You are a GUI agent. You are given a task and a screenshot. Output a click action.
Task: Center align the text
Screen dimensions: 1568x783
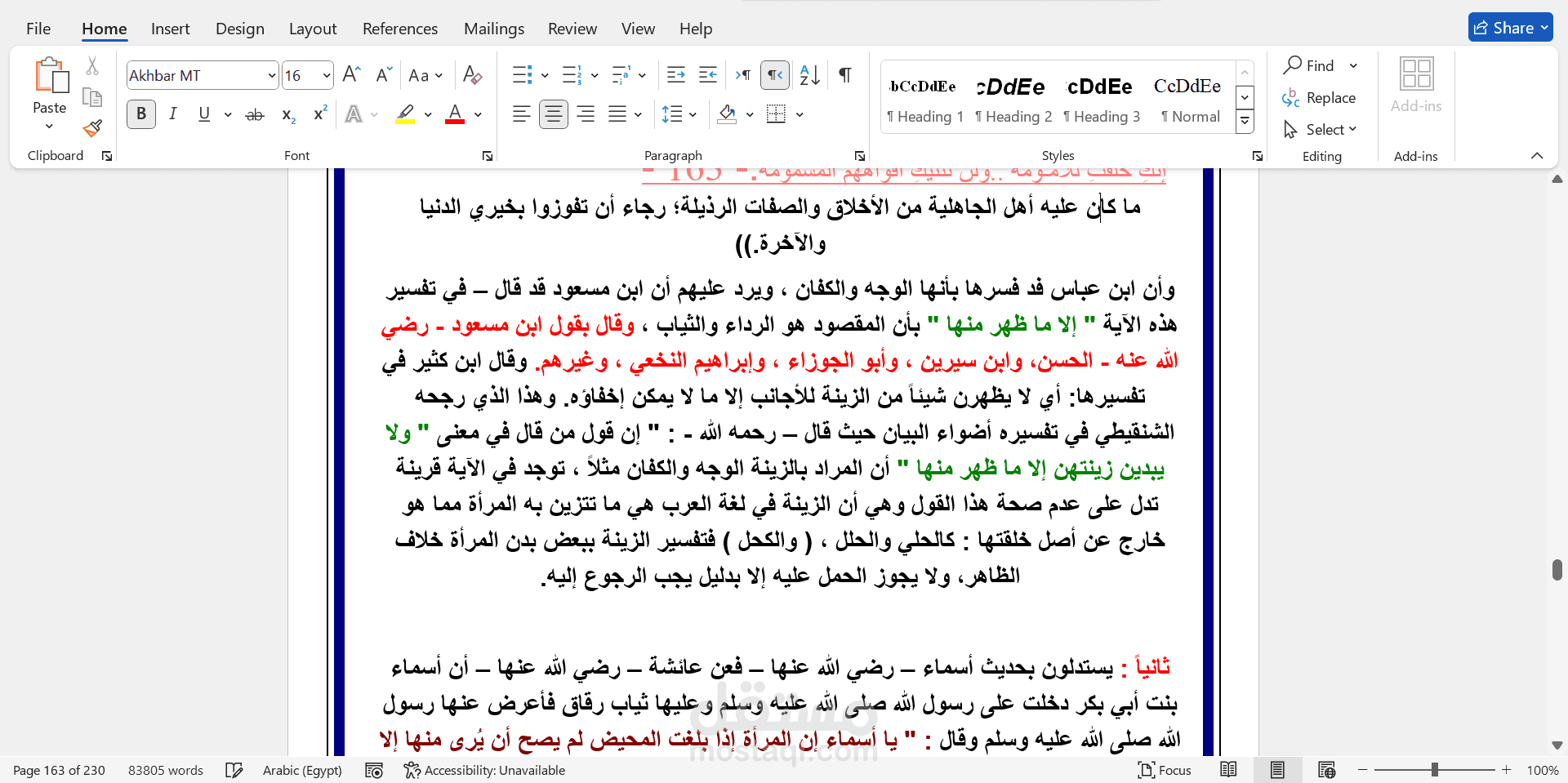pyautogui.click(x=554, y=114)
